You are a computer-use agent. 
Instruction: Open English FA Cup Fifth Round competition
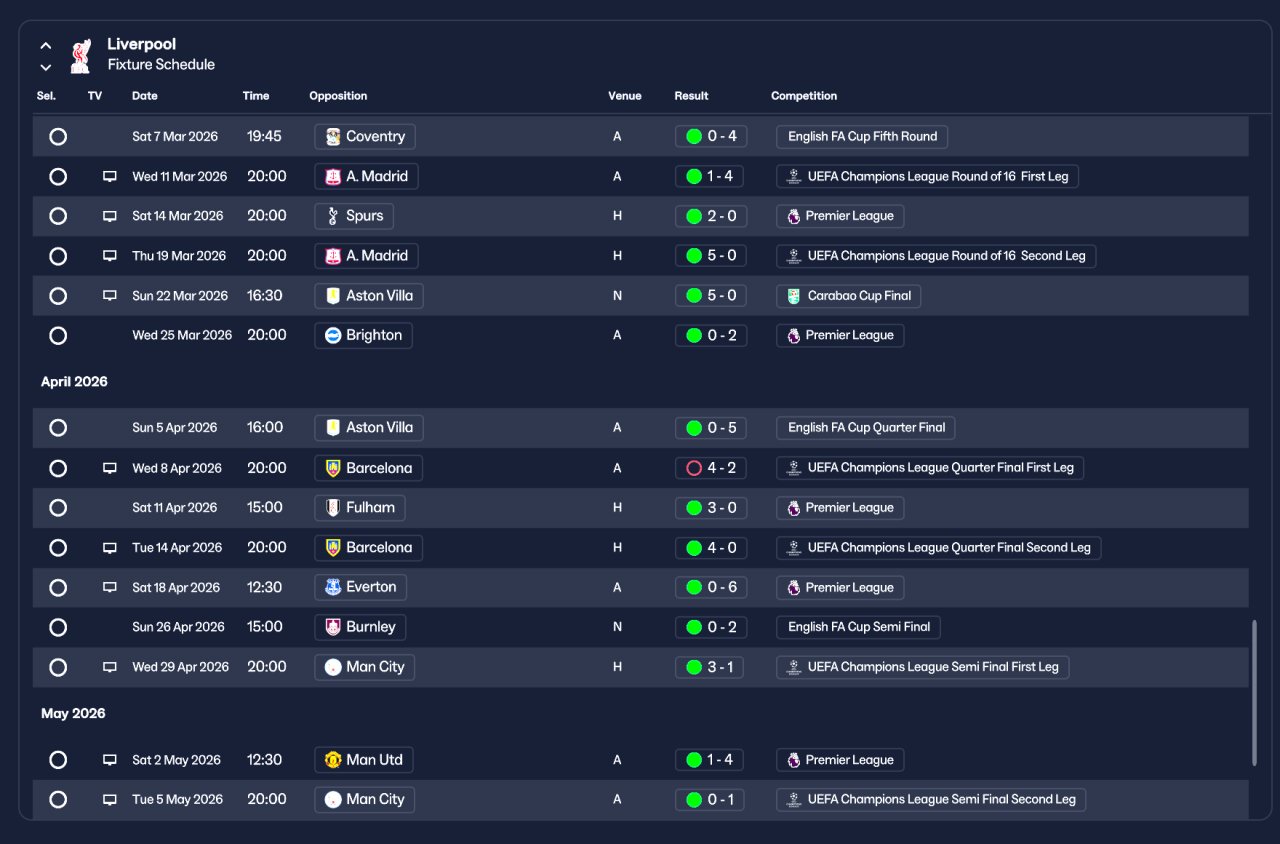tap(862, 136)
